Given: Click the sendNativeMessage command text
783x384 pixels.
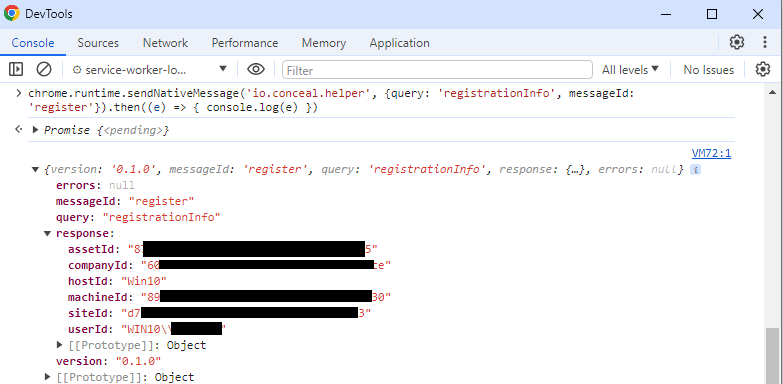Looking at the screenshot, I should (x=331, y=100).
